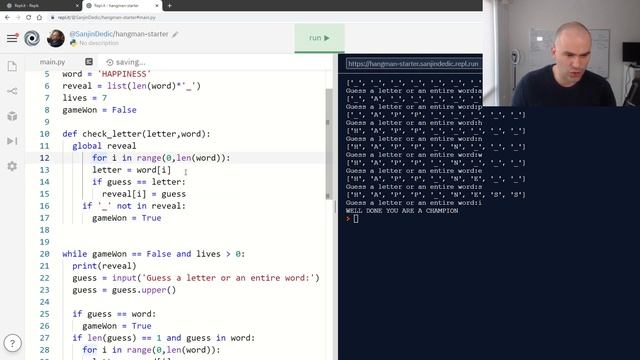The width and height of the screenshot is (640, 360).
Task: Open the help question mark button
Action: (x=12, y=343)
